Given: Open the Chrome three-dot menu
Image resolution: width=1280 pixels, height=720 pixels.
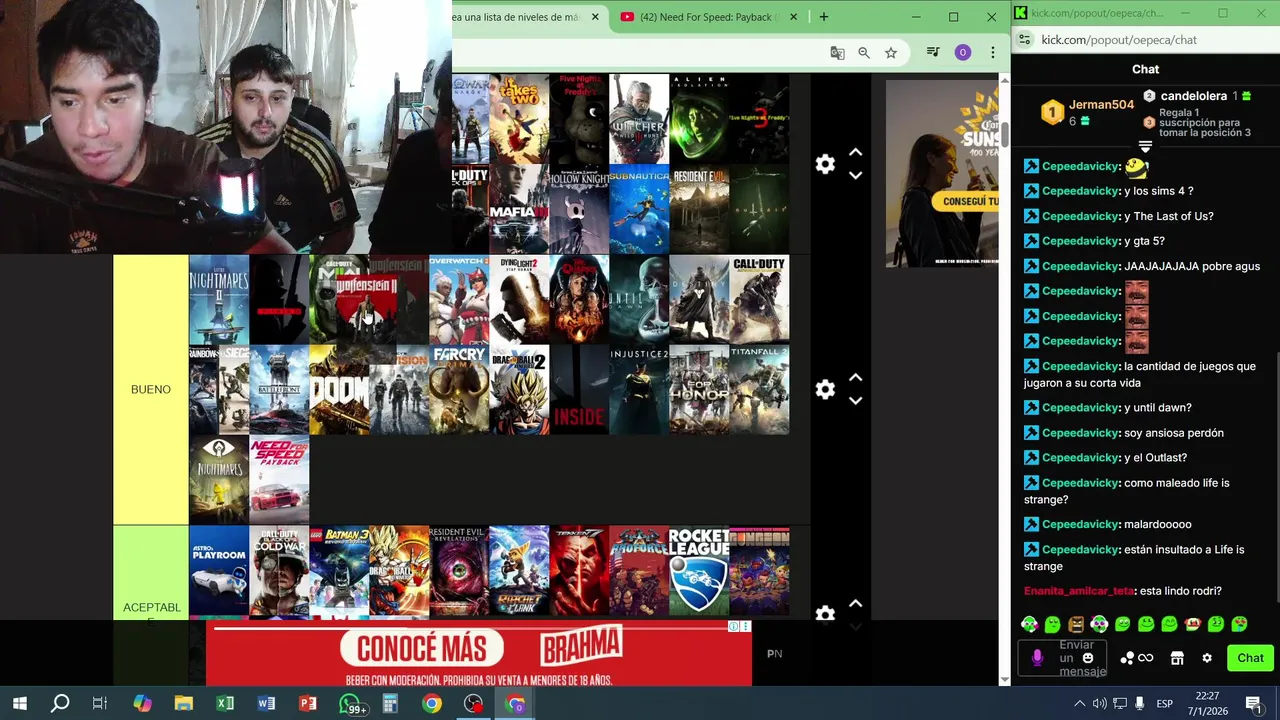Looking at the screenshot, I should (993, 53).
